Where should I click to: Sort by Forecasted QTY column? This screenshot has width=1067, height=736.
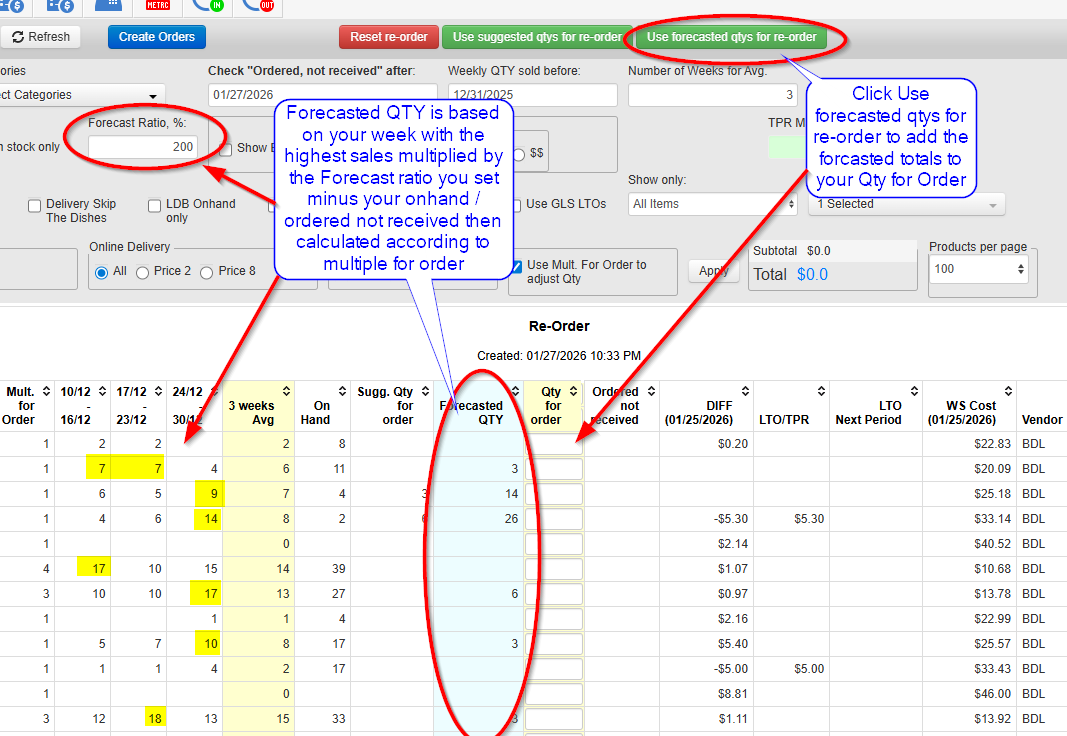(x=515, y=391)
